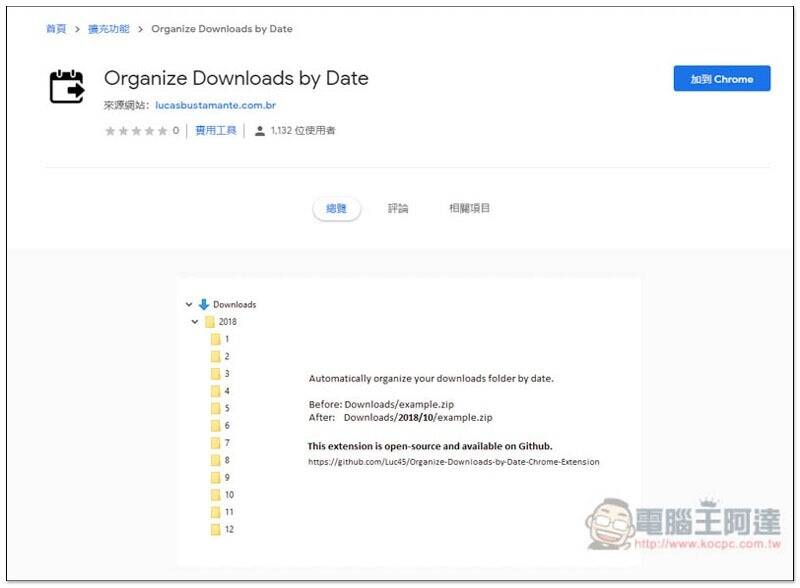Click folder icon for month 6
800x588 pixels.
point(216,426)
